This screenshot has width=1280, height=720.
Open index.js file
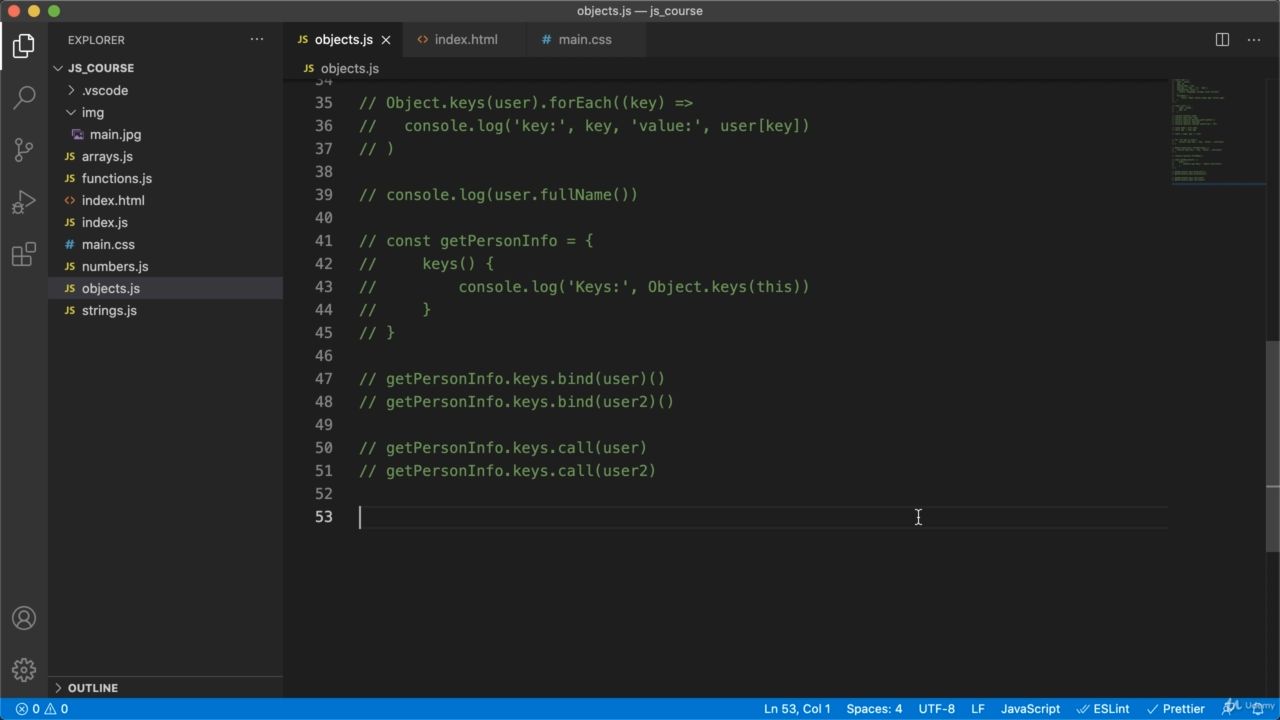pyautogui.click(x=104, y=222)
